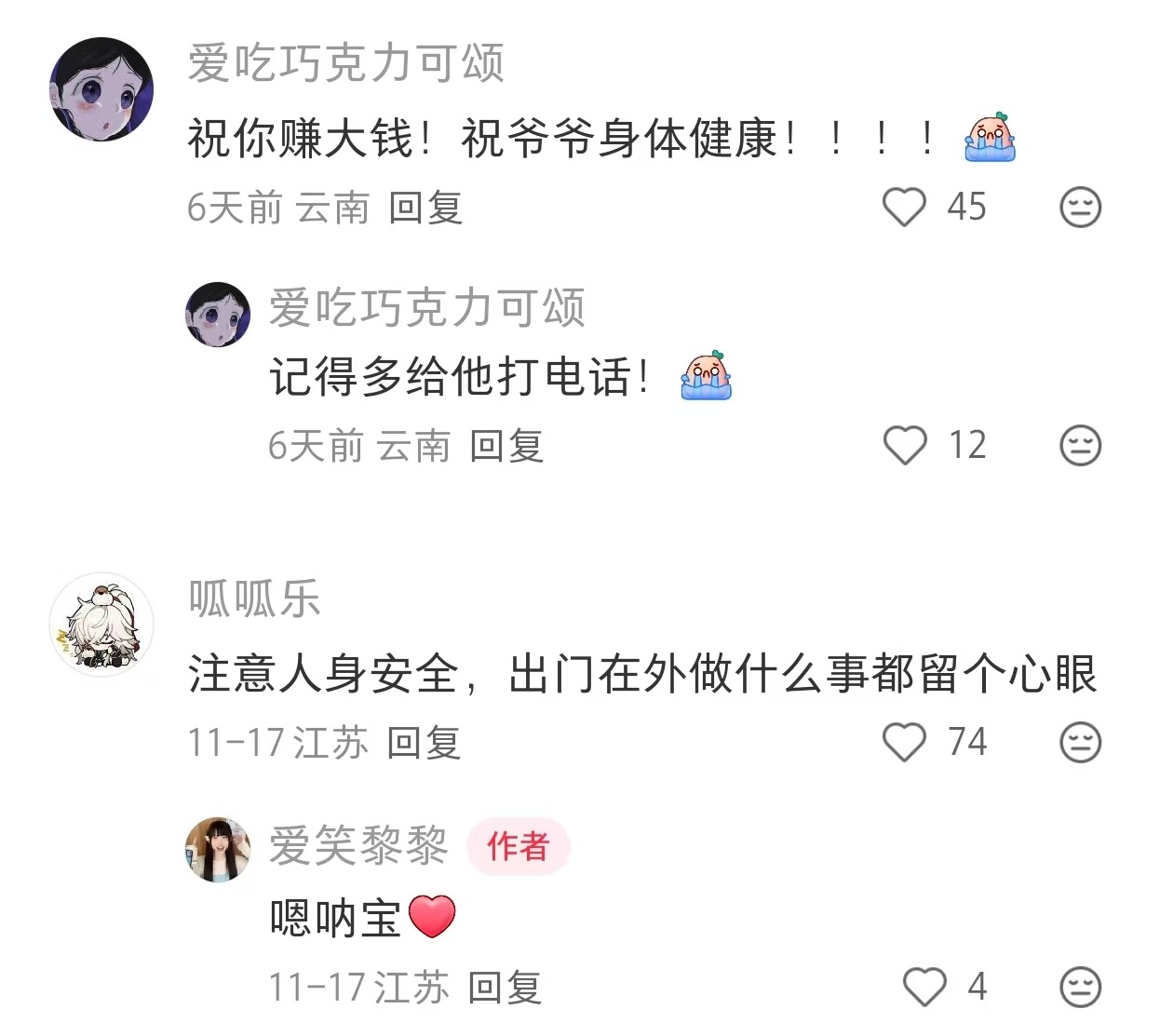1173x1036 pixels.
Task: Reply to the 祝你赚大钱 comment
Action: click(425, 208)
